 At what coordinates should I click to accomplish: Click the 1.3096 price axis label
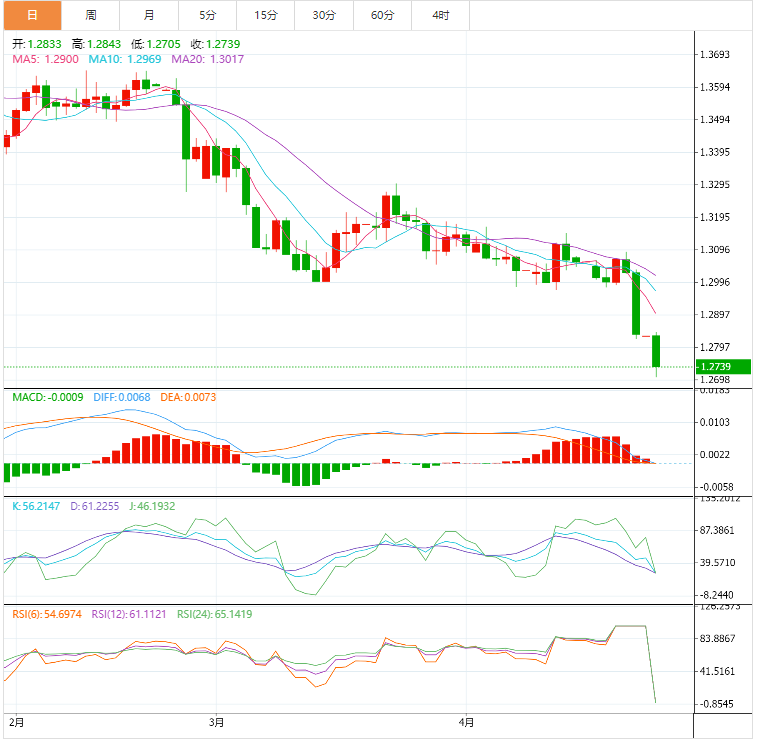tap(715, 250)
